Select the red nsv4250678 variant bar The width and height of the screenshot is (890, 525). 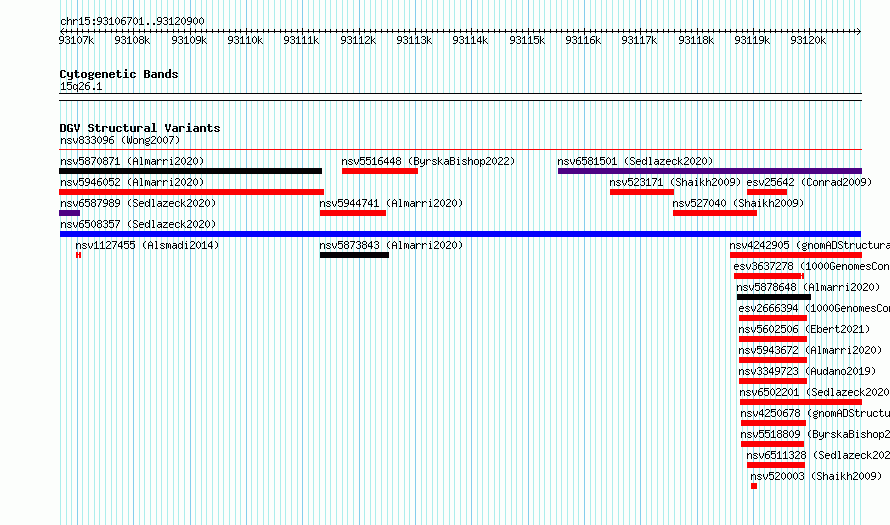[x=774, y=423]
